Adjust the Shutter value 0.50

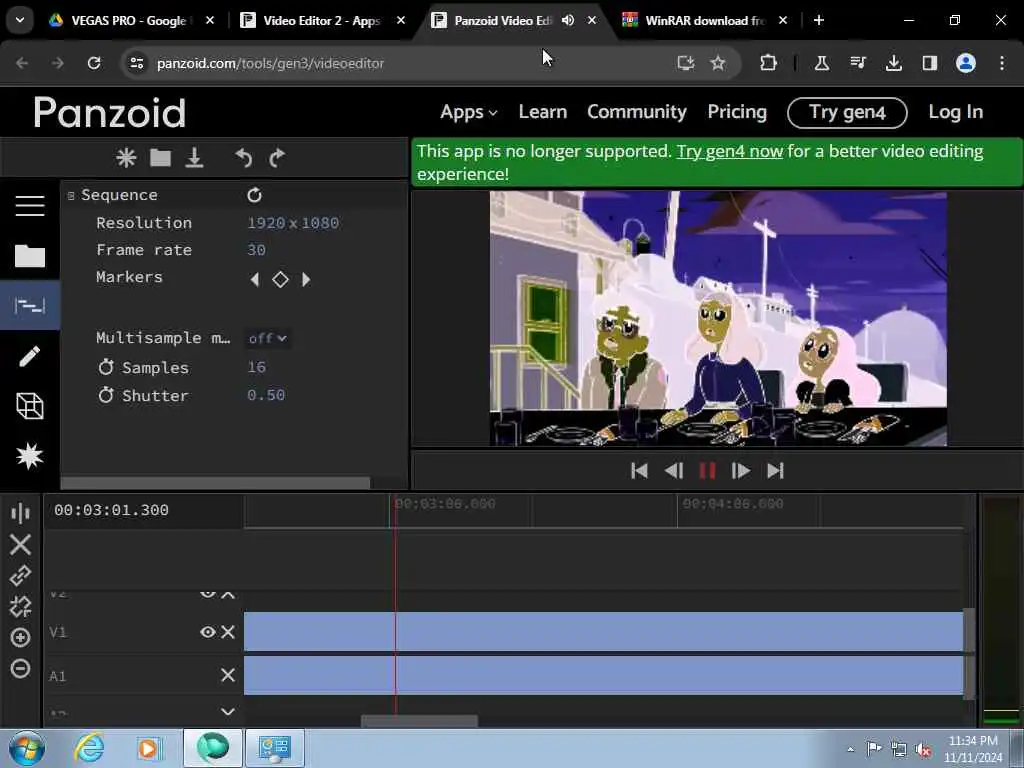click(x=266, y=395)
